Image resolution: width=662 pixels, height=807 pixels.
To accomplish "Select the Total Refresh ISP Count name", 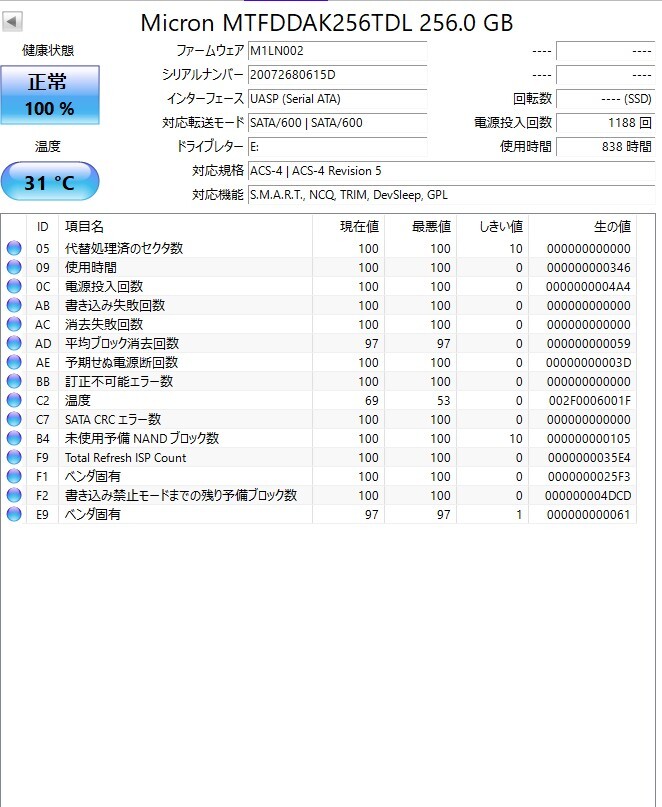I will pos(126,458).
